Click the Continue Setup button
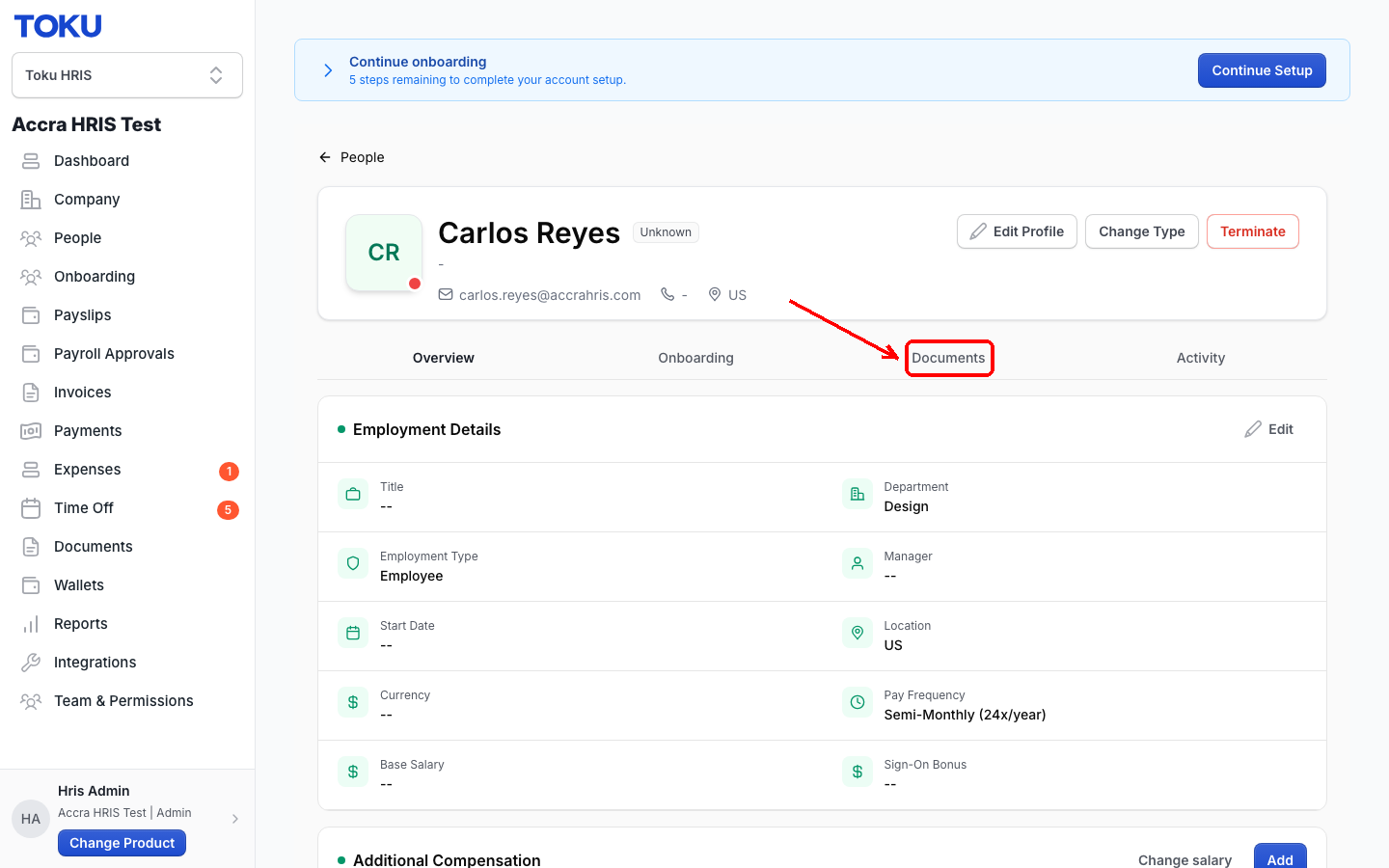 [x=1262, y=70]
